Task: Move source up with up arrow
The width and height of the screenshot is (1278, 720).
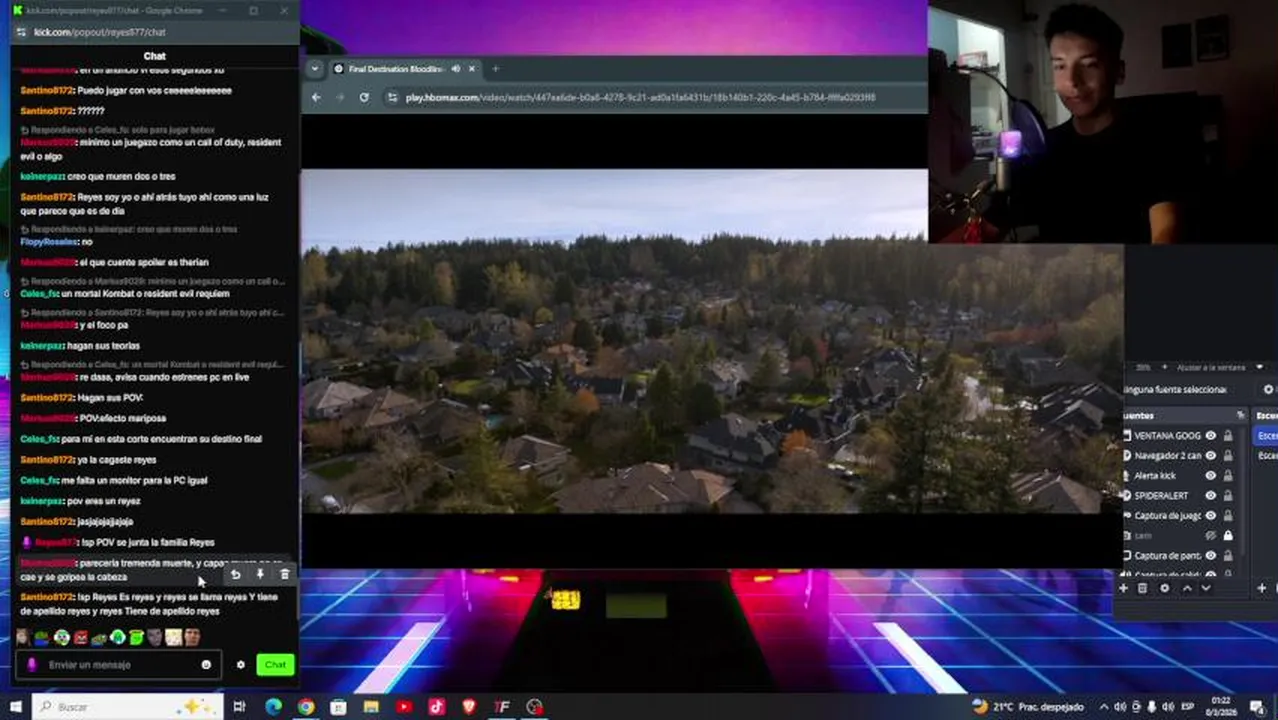Action: (1187, 588)
